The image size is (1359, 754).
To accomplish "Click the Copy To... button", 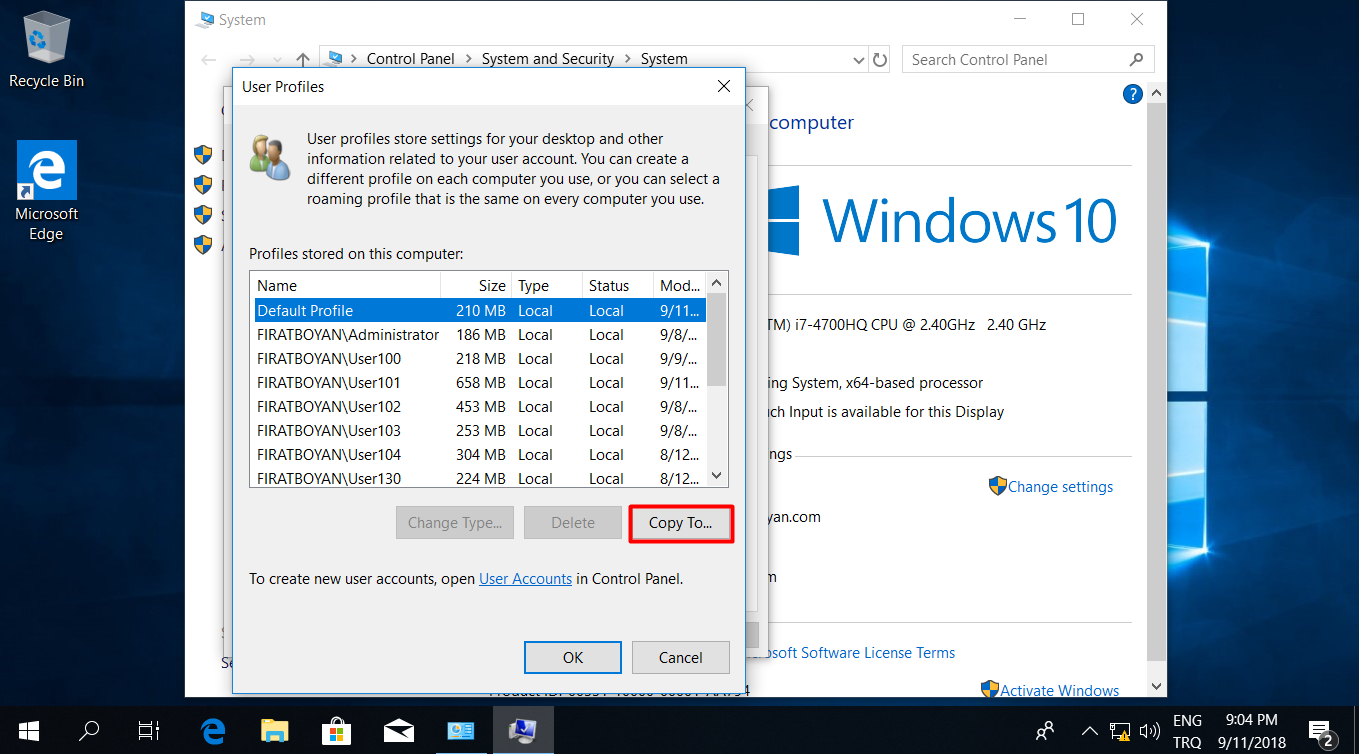I will tap(680, 523).
